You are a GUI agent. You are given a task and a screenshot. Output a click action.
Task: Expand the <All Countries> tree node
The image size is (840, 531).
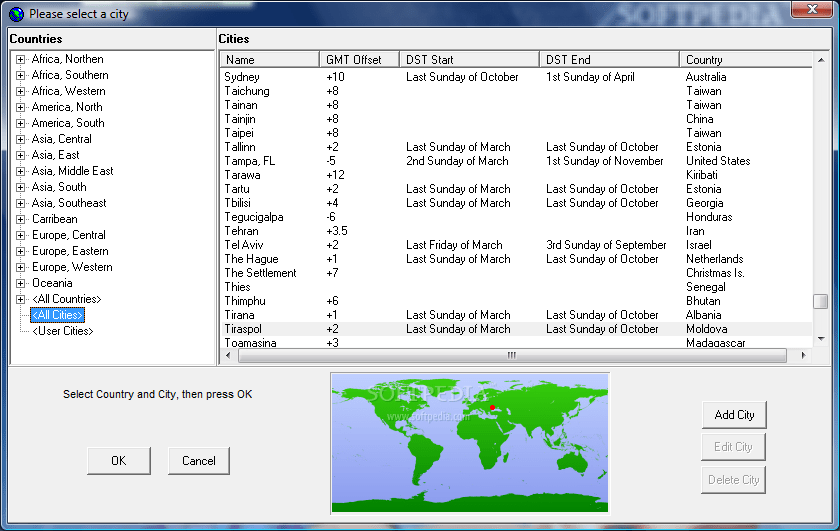point(20,300)
